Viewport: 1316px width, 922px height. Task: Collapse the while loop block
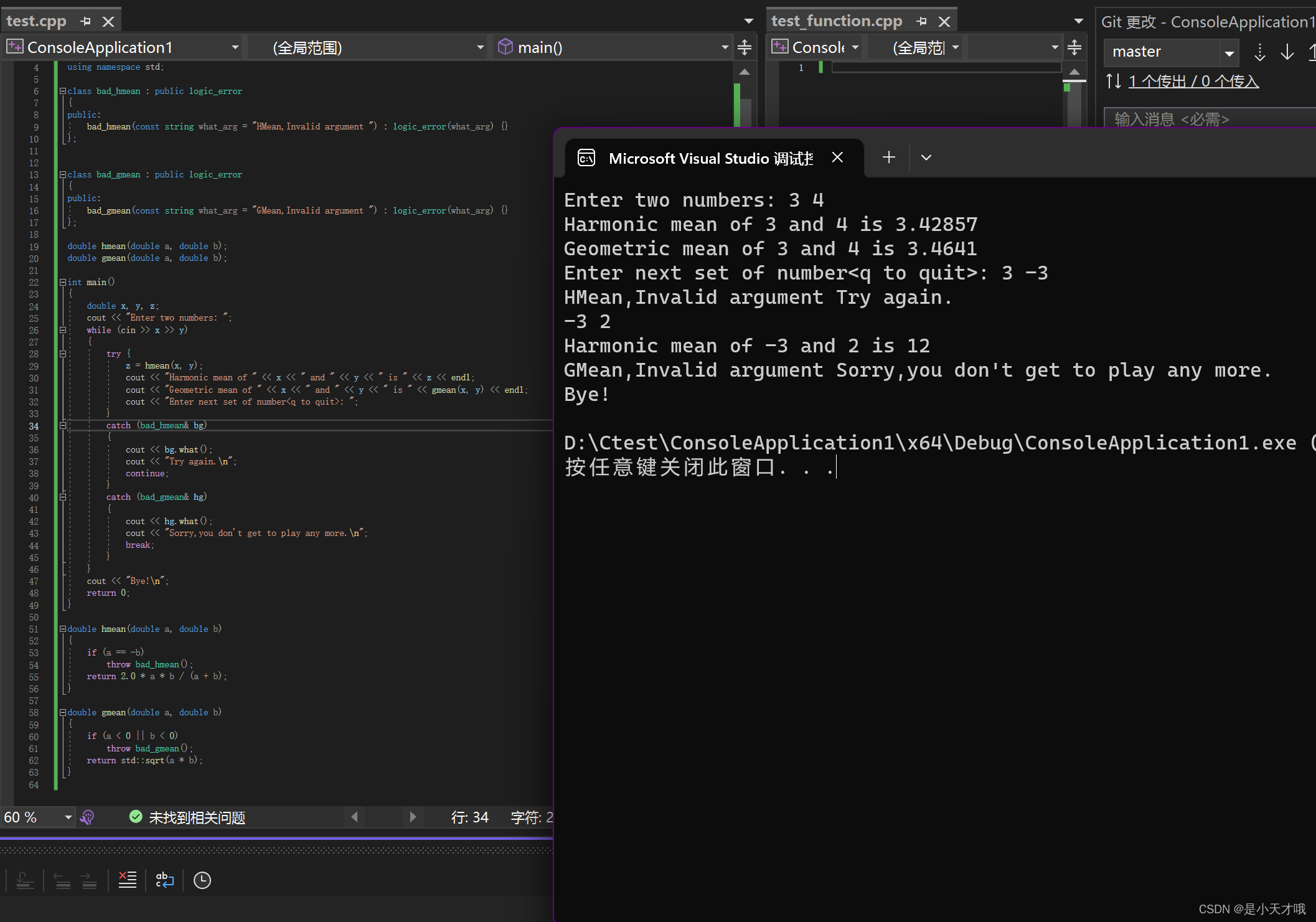[x=63, y=330]
